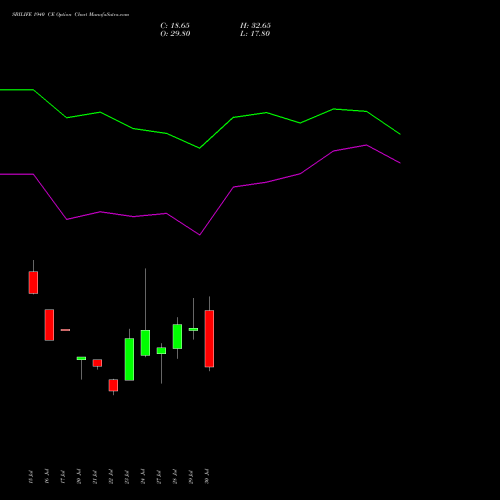The image size is (500, 500).
Task: Click the 22 Jul date label
Action: click(111, 477)
